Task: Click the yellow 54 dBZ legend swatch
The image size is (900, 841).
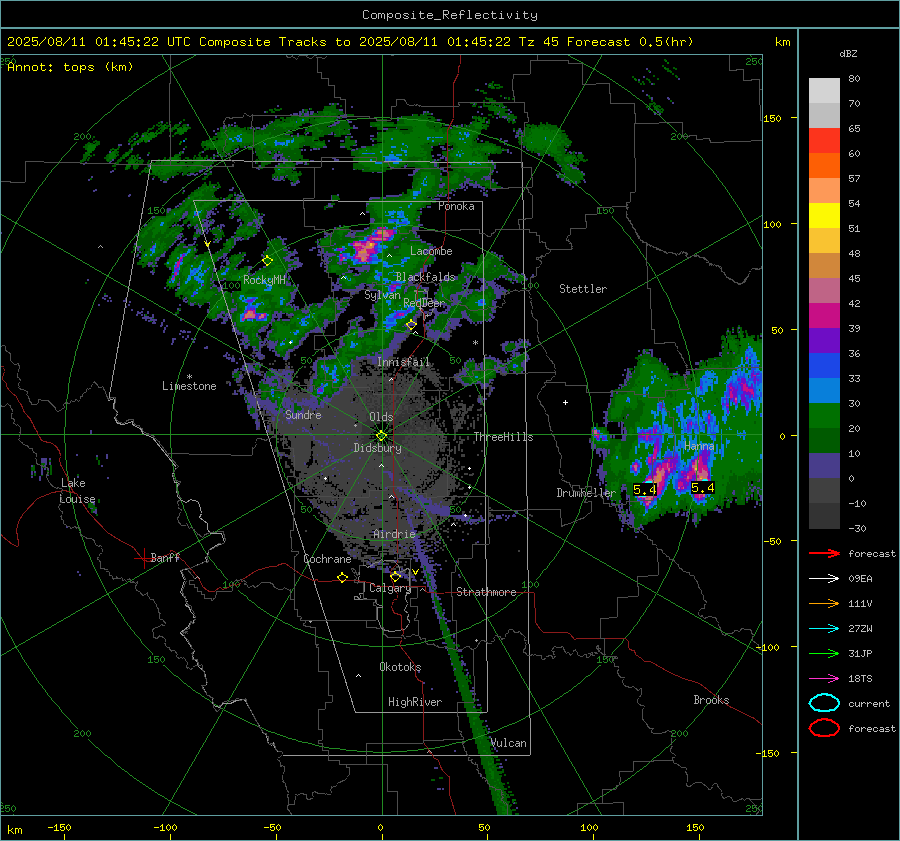Action: point(824,215)
